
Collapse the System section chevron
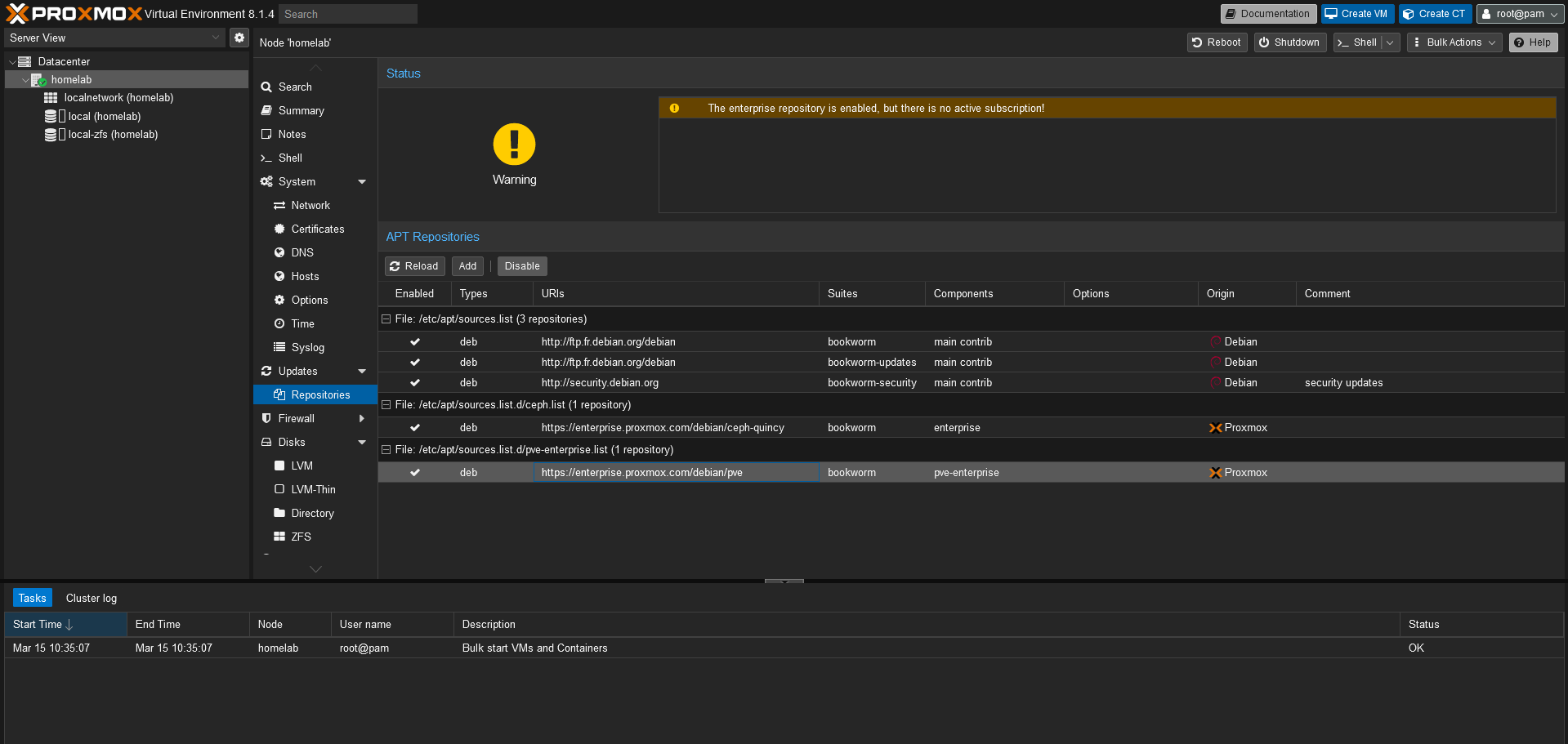(x=362, y=181)
